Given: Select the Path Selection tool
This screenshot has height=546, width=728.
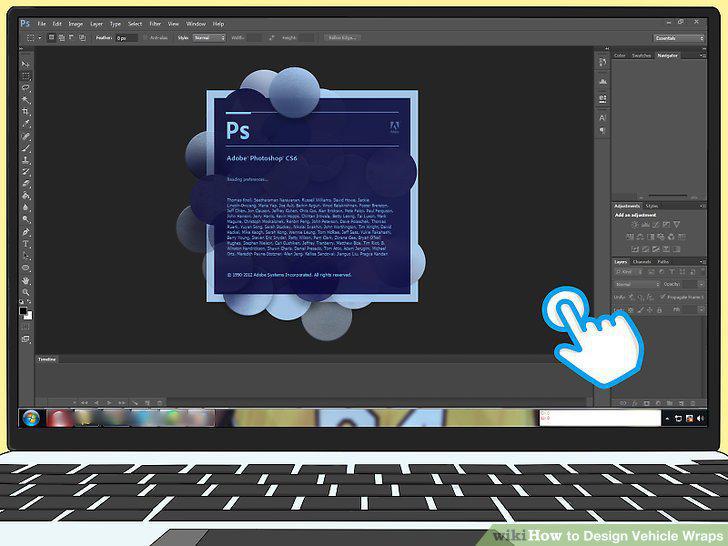Looking at the screenshot, I should pos(26,256).
